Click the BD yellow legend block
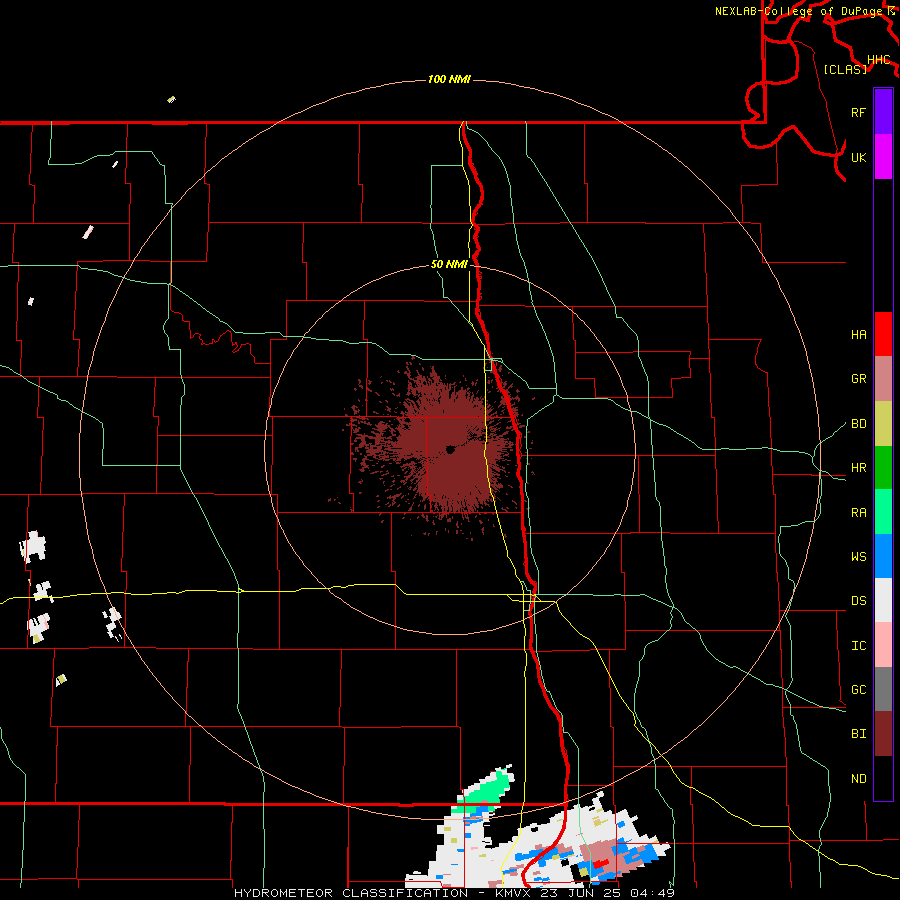Image resolution: width=900 pixels, height=900 pixels. click(x=883, y=424)
